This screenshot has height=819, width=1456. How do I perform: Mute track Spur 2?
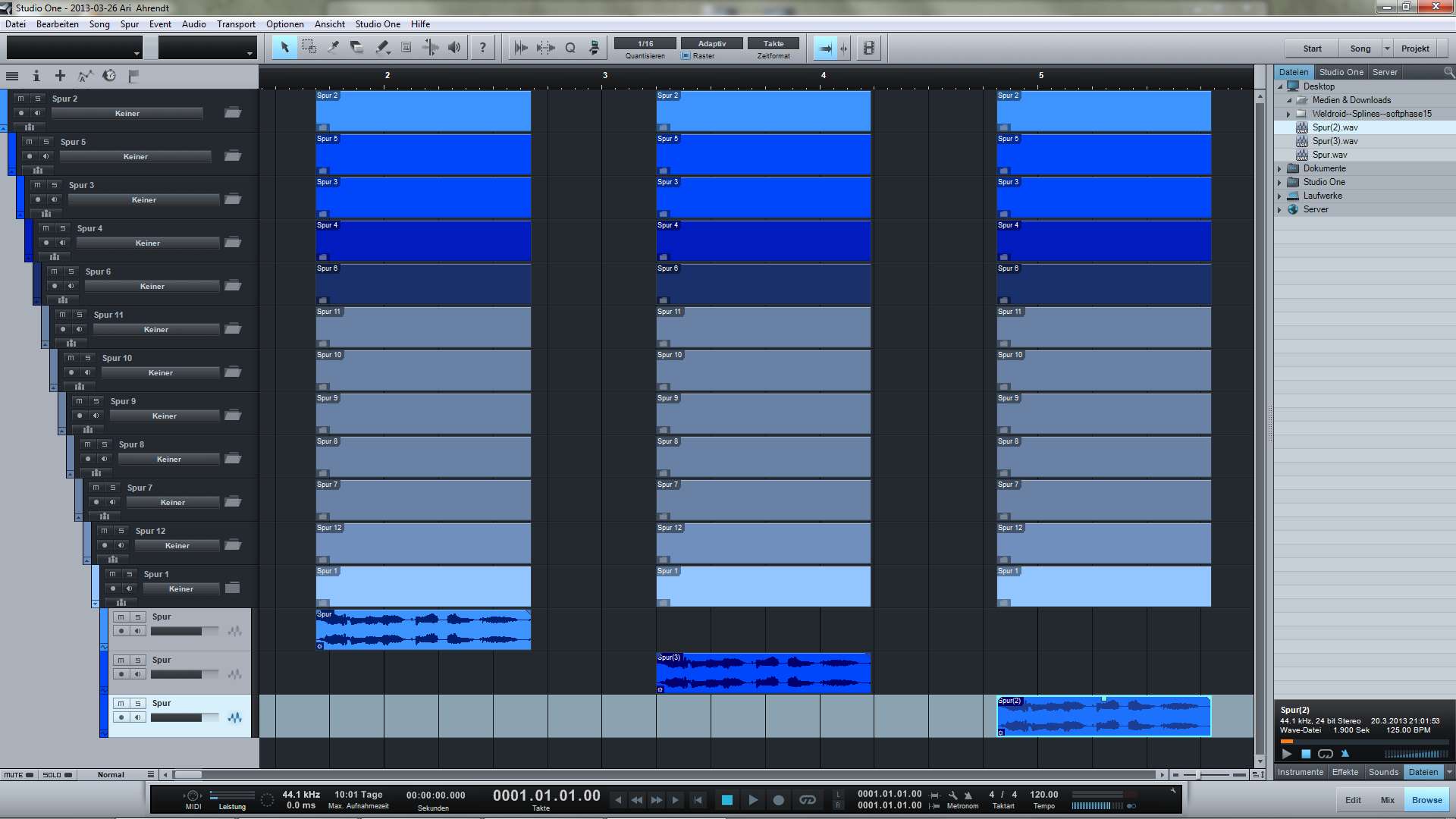point(20,99)
